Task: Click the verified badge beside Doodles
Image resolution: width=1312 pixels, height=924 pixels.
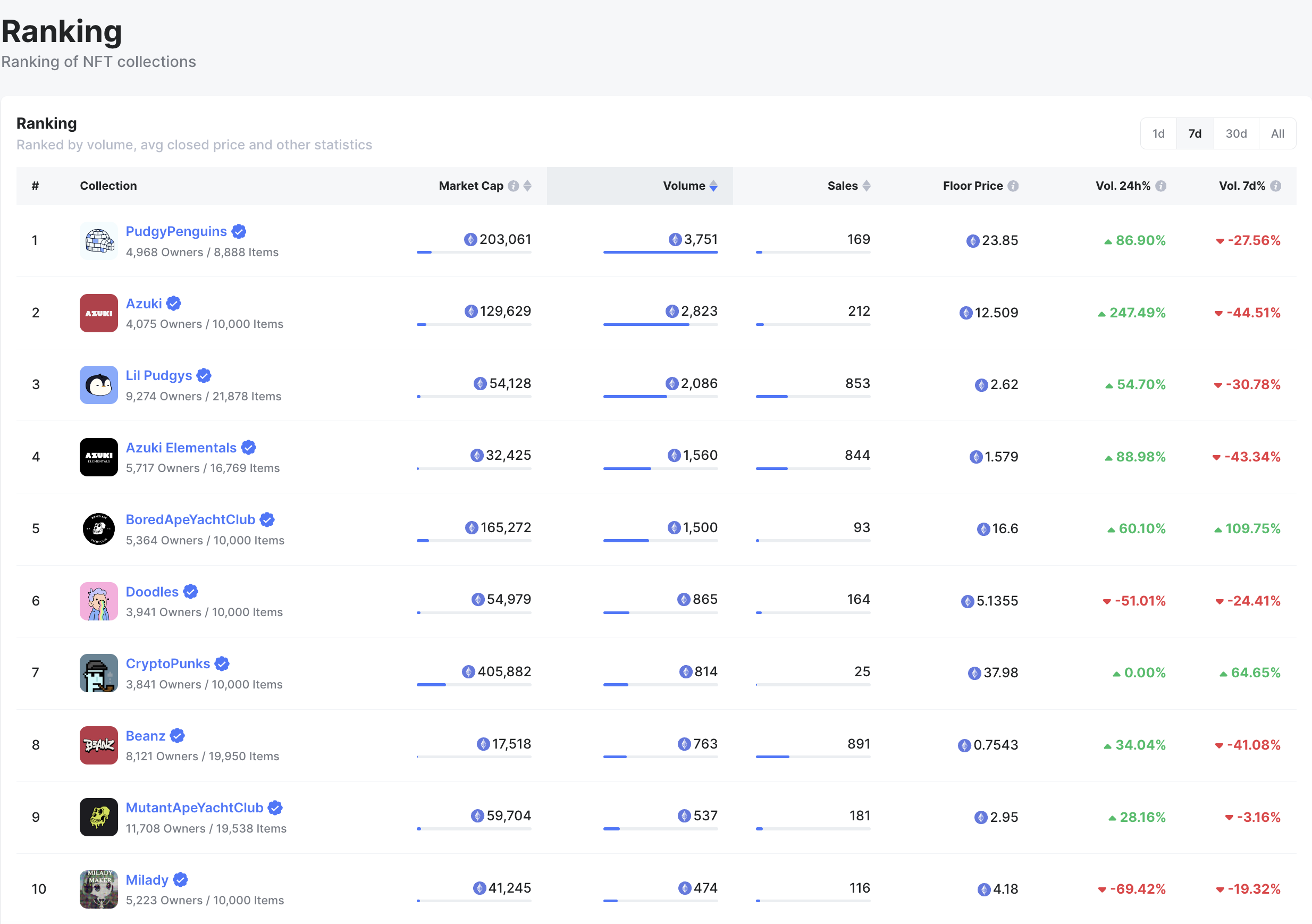Action: 190,591
